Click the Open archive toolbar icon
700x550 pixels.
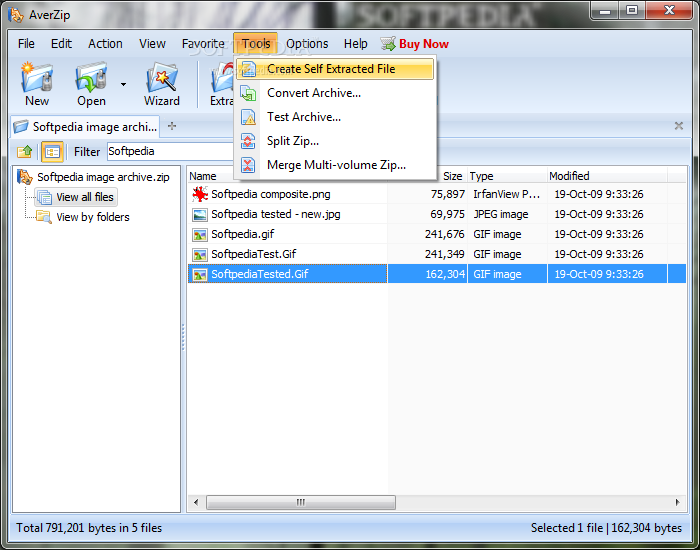click(92, 77)
